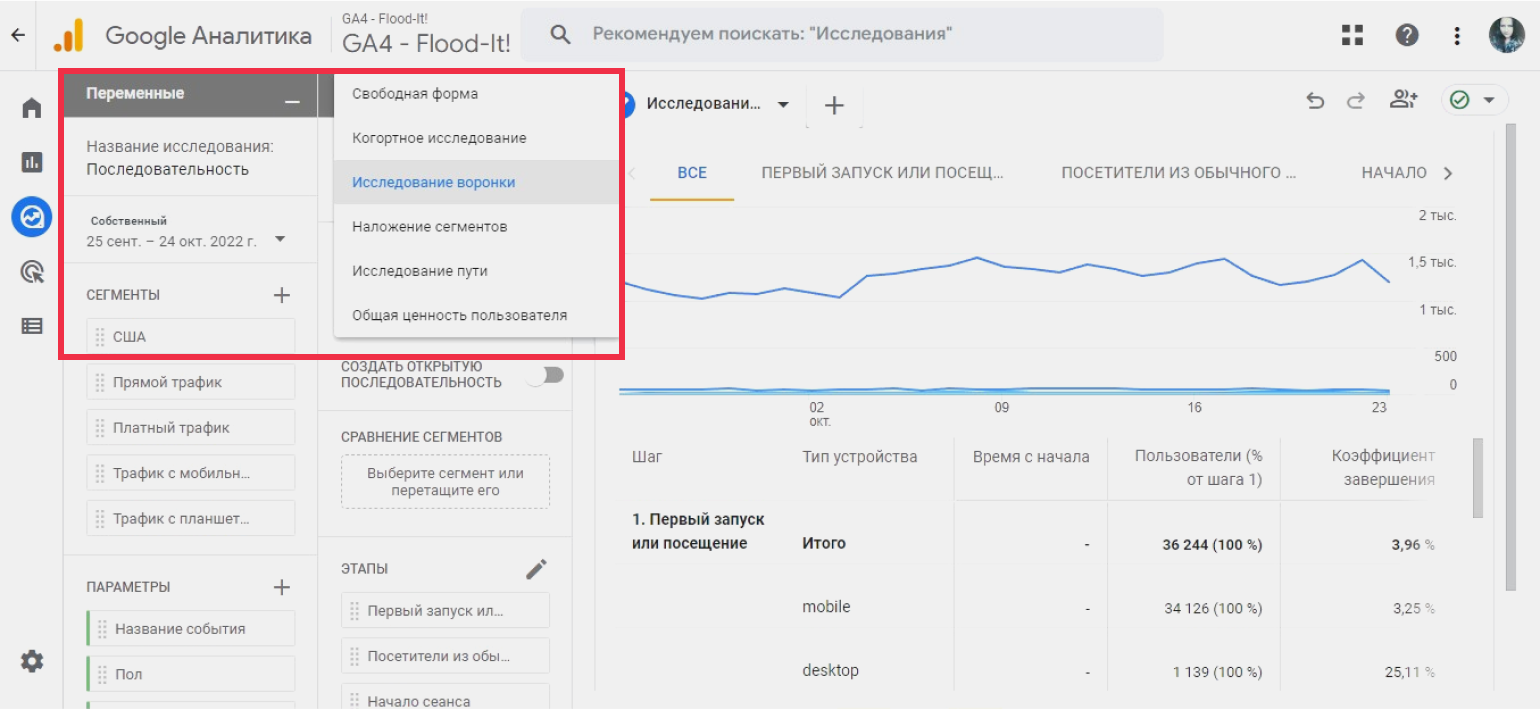Click the Шаг column header

(647, 457)
